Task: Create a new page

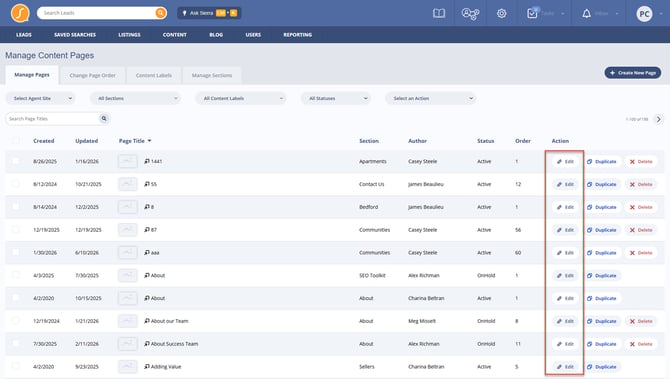Action: coord(633,73)
